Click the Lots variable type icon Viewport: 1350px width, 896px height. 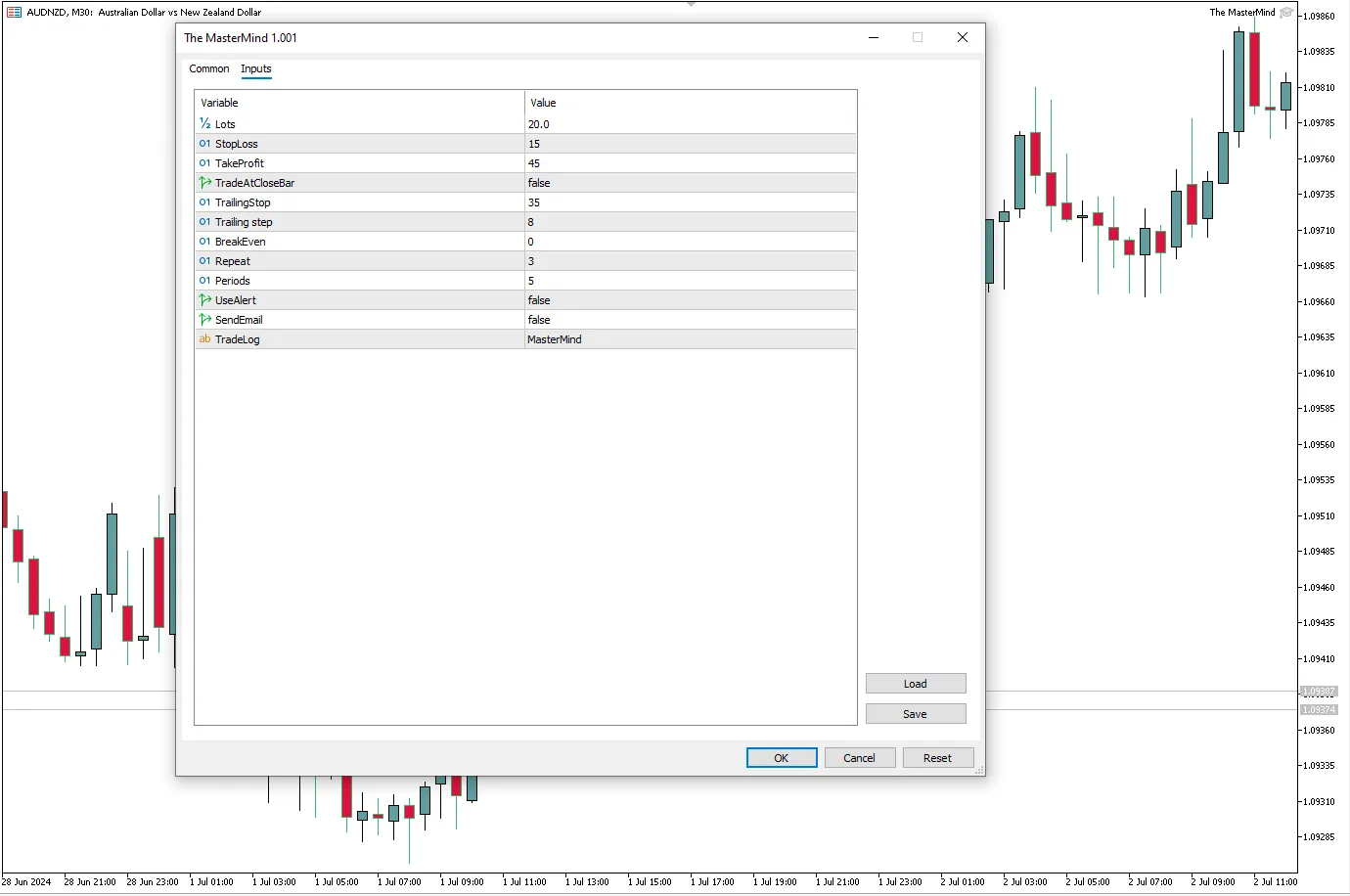pyautogui.click(x=205, y=124)
